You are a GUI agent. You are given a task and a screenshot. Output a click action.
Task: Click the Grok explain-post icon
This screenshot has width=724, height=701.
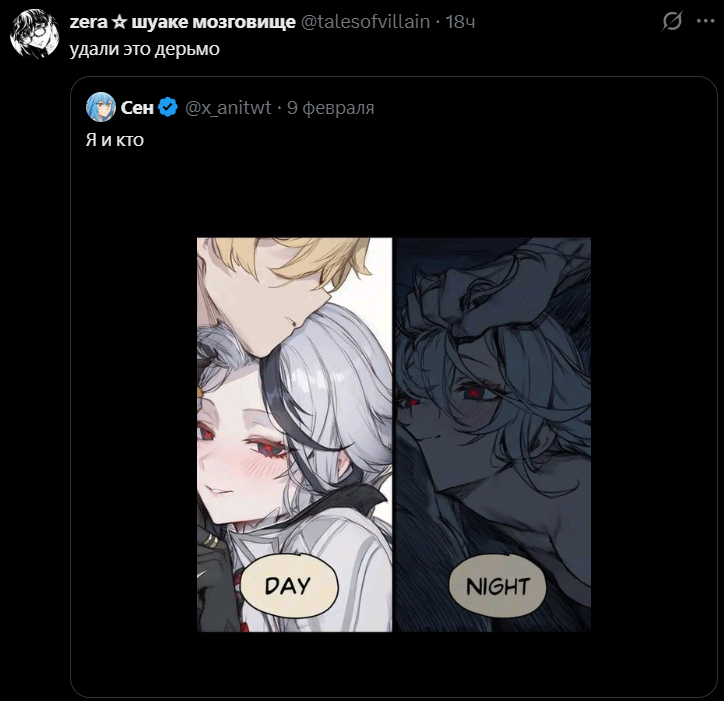click(x=672, y=21)
